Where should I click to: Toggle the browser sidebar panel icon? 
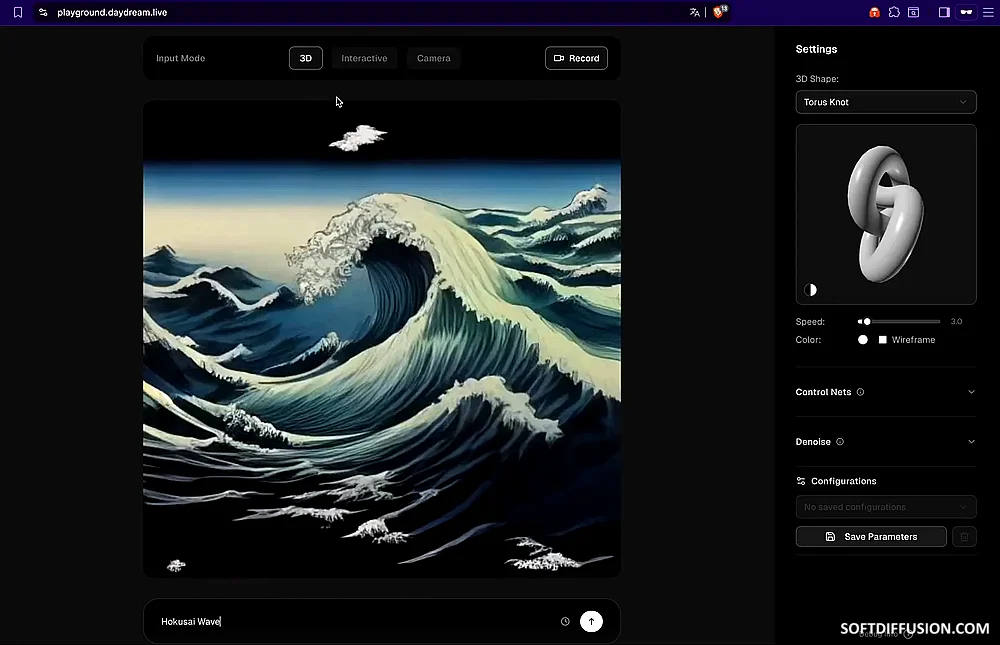(x=945, y=12)
